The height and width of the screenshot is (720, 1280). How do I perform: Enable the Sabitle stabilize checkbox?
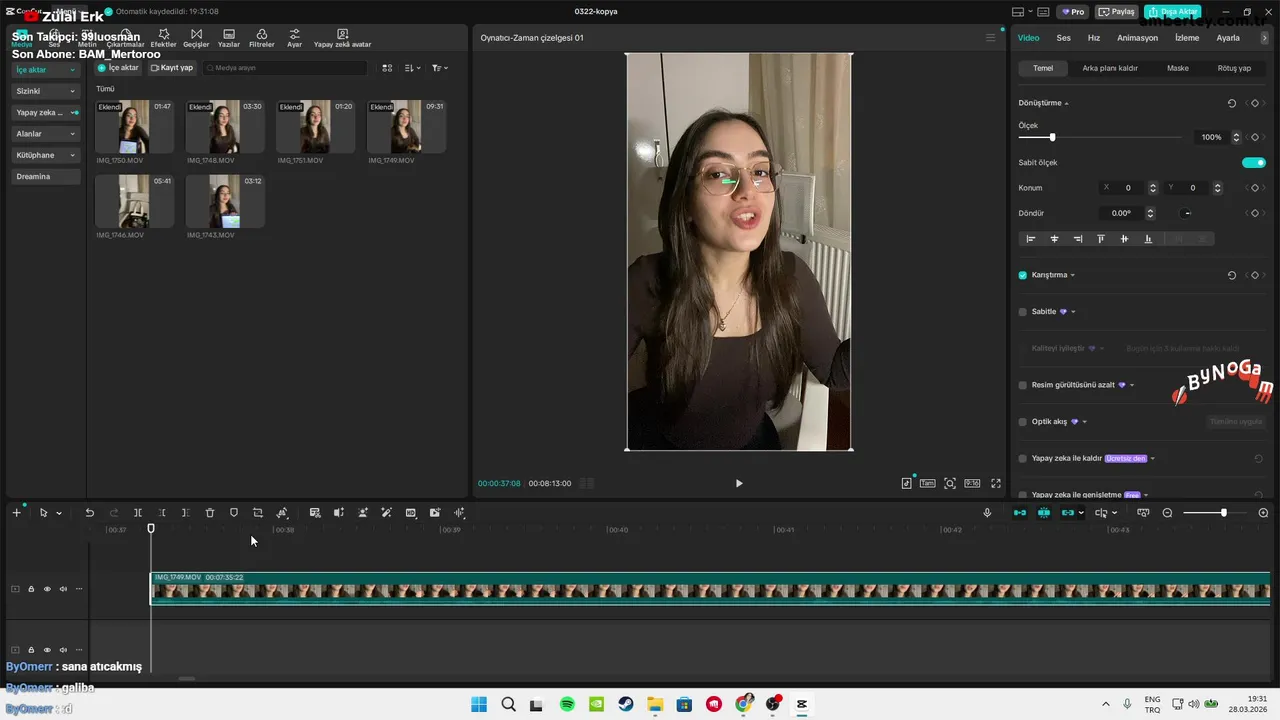pos(1023,312)
